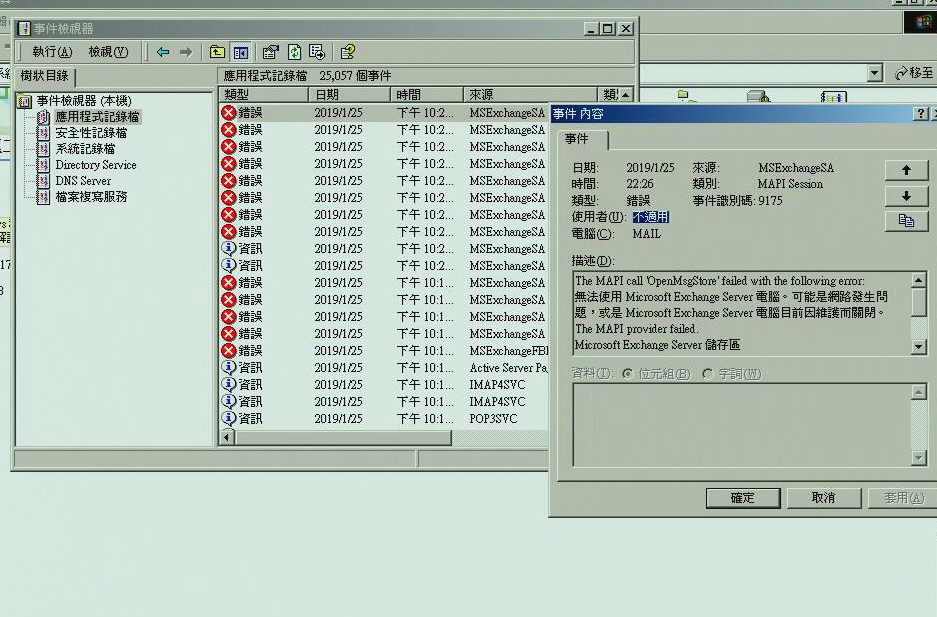This screenshot has height=617, width=937.
Task: Click the info icon of Active Server Pa row
Action: point(228,367)
